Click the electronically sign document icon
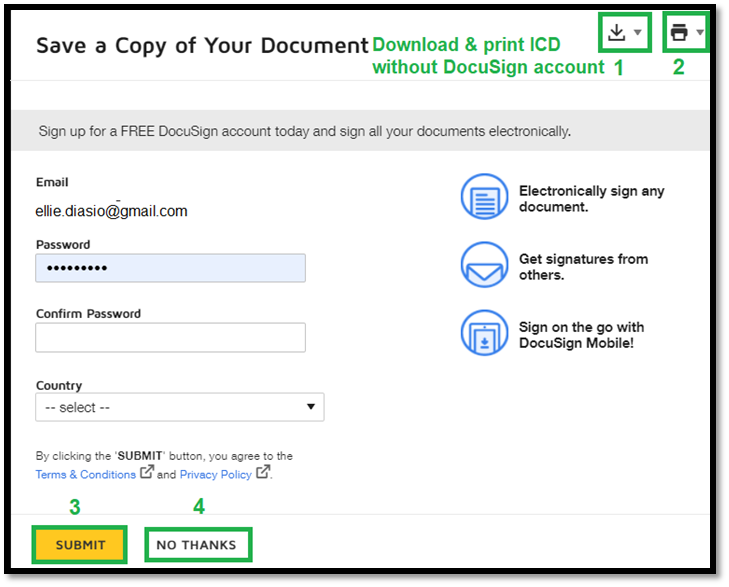The image size is (729, 587). point(484,197)
